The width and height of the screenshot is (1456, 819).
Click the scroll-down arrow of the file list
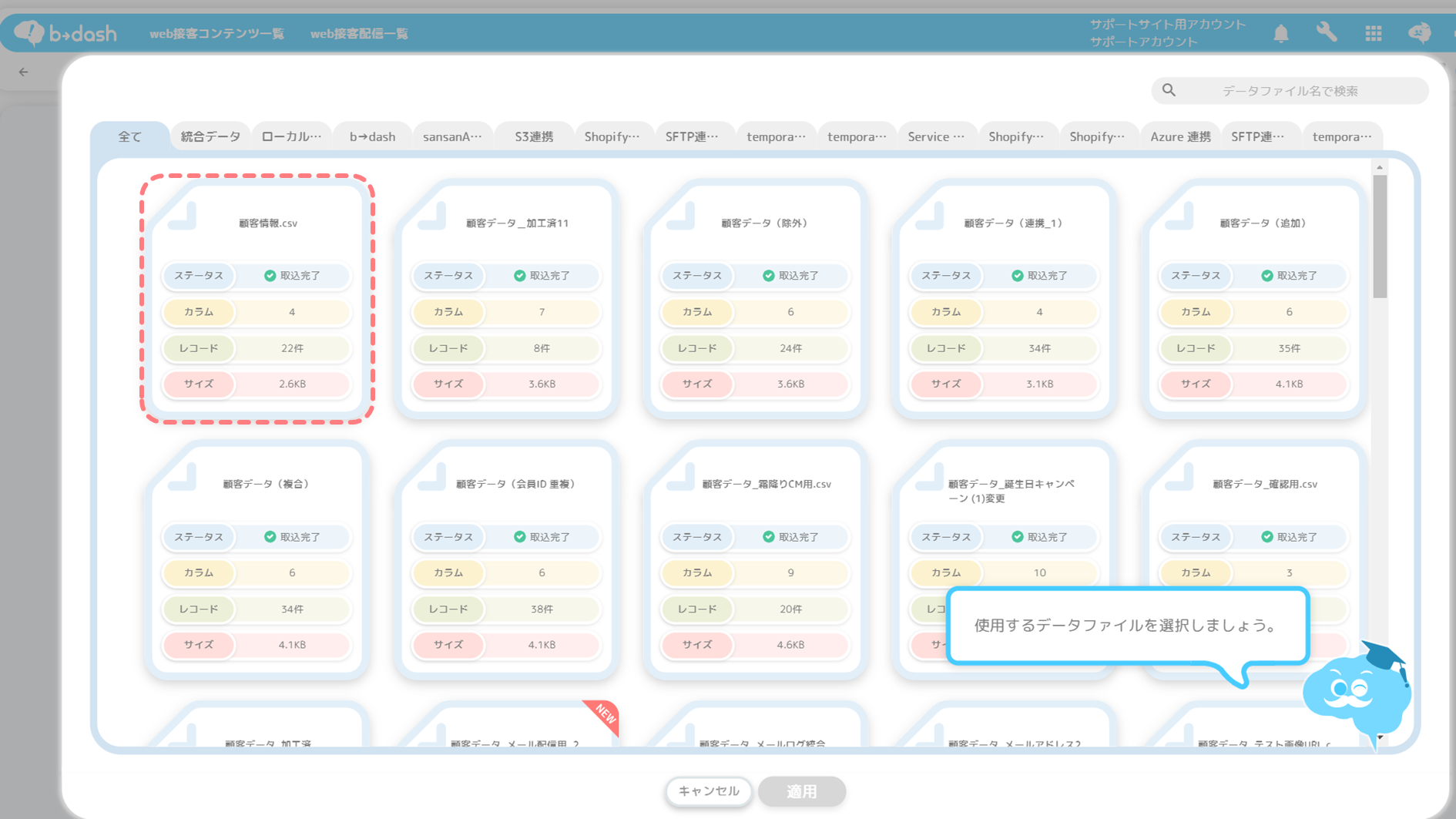coord(1380,737)
